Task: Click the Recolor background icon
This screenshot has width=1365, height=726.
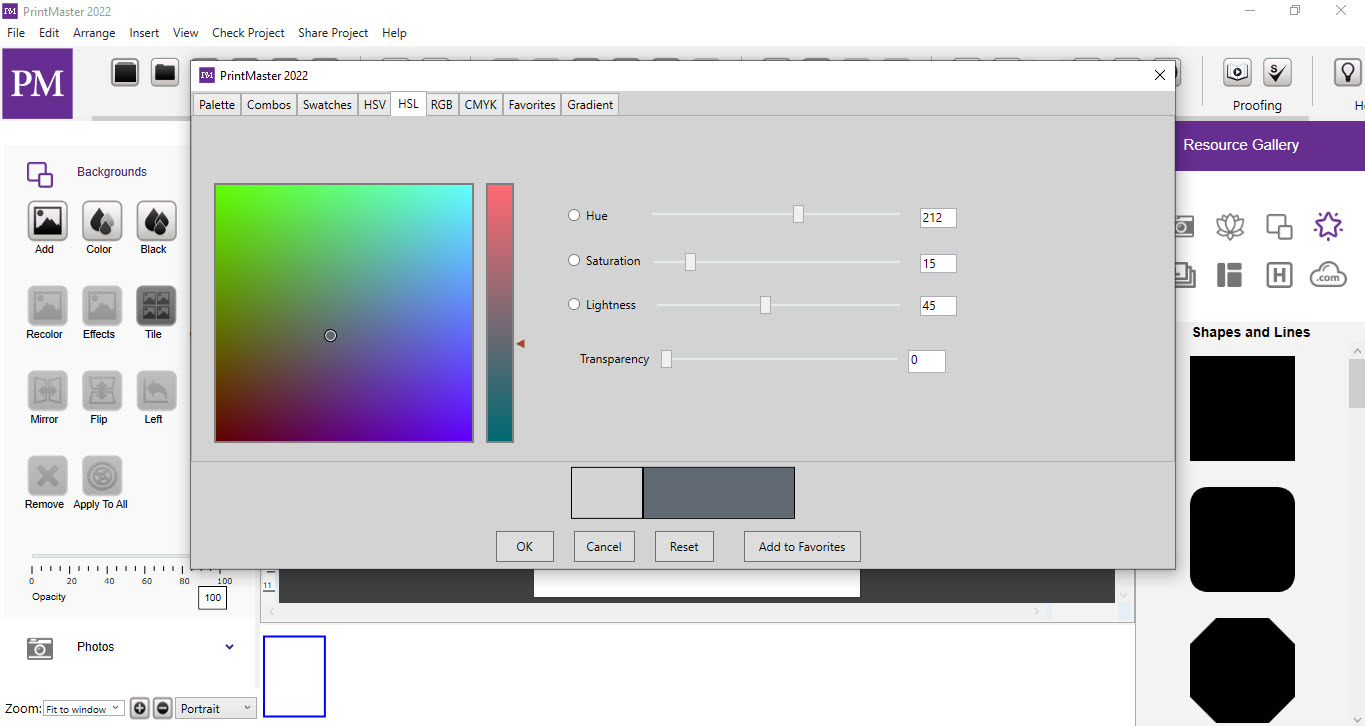Action: [48, 306]
